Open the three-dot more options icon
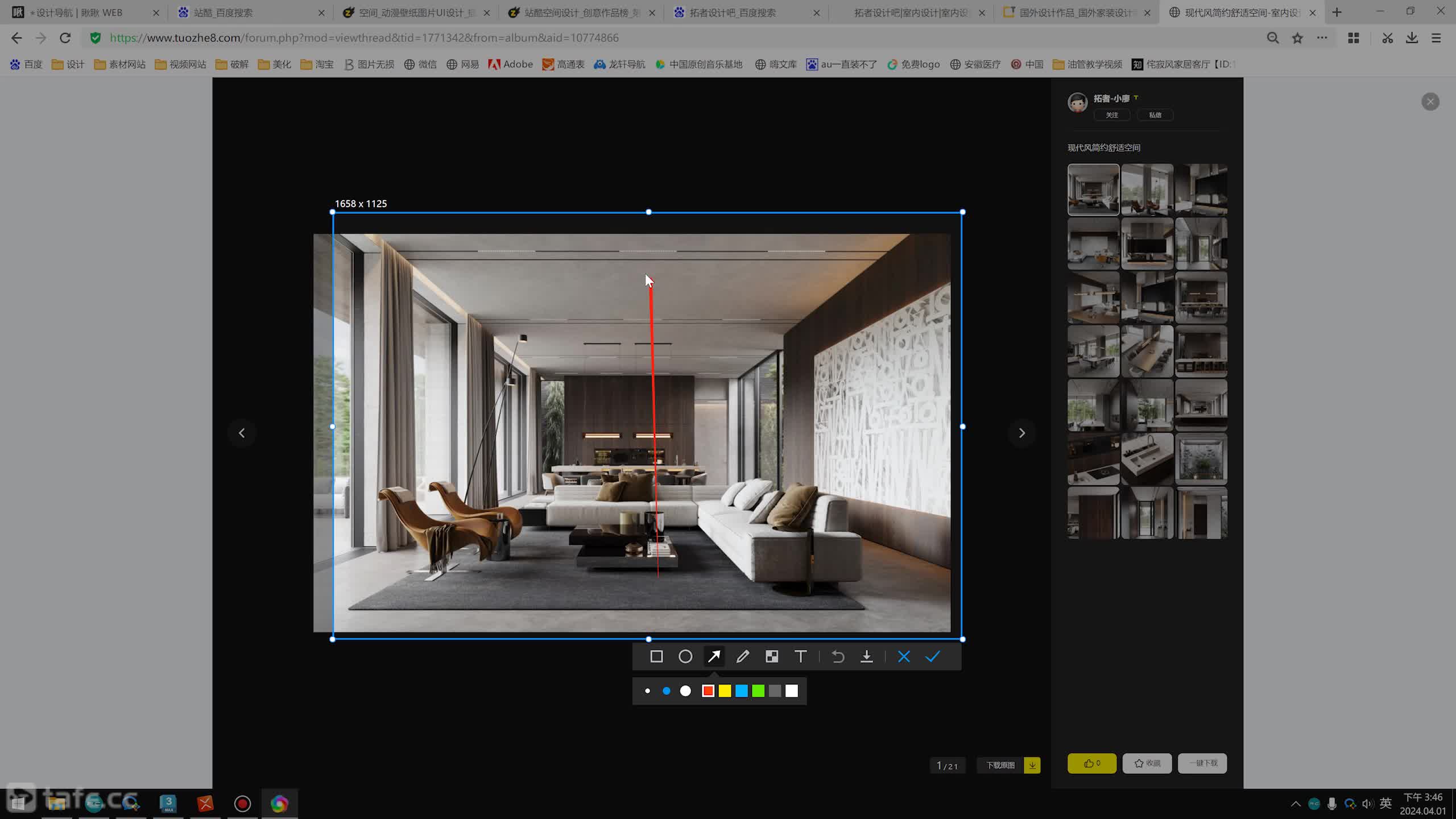Screen dimensions: 1456x819 (1322, 38)
